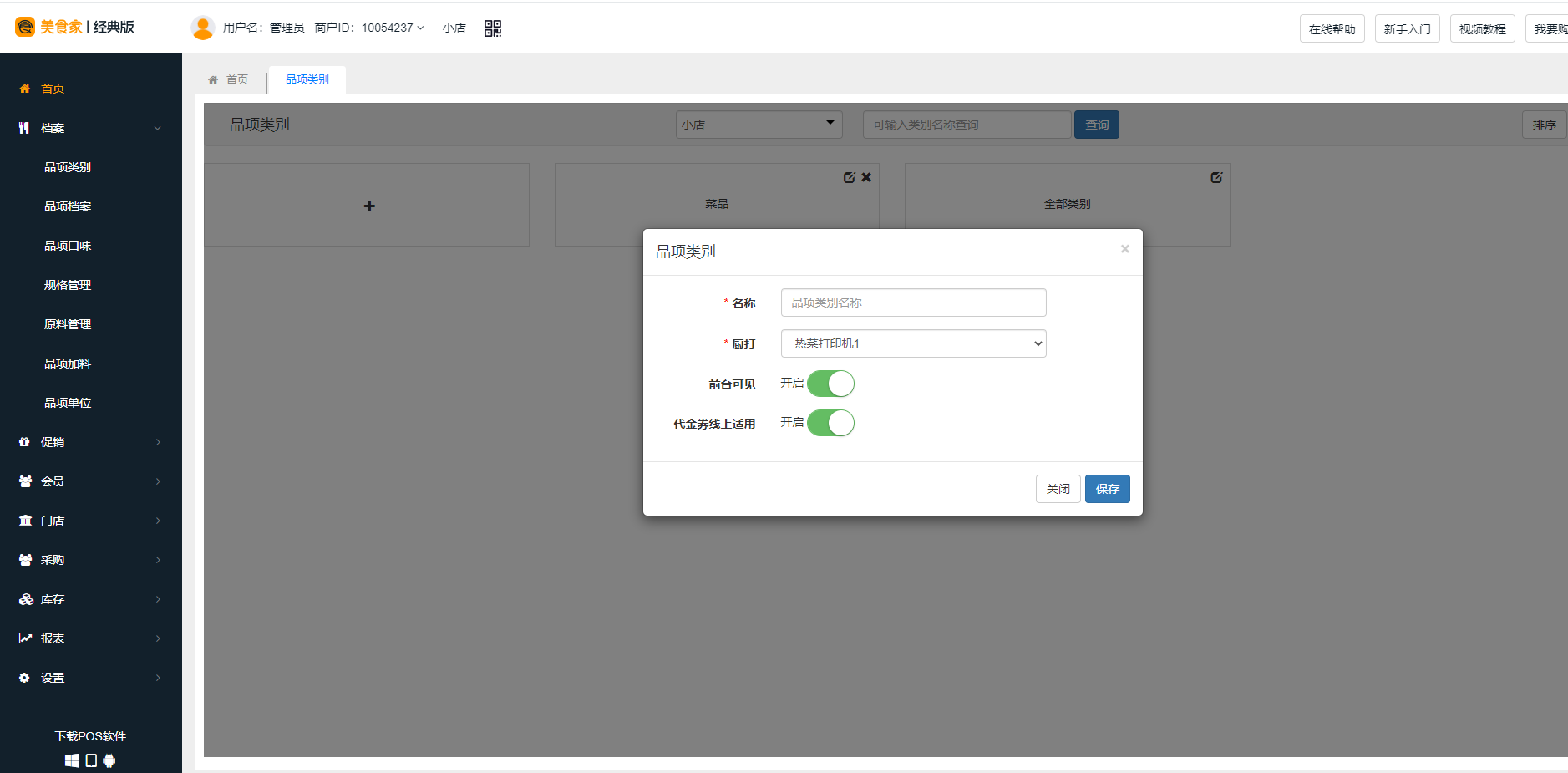Select the 菜品 category card
Viewport: 1568px width, 773px height.
point(717,204)
